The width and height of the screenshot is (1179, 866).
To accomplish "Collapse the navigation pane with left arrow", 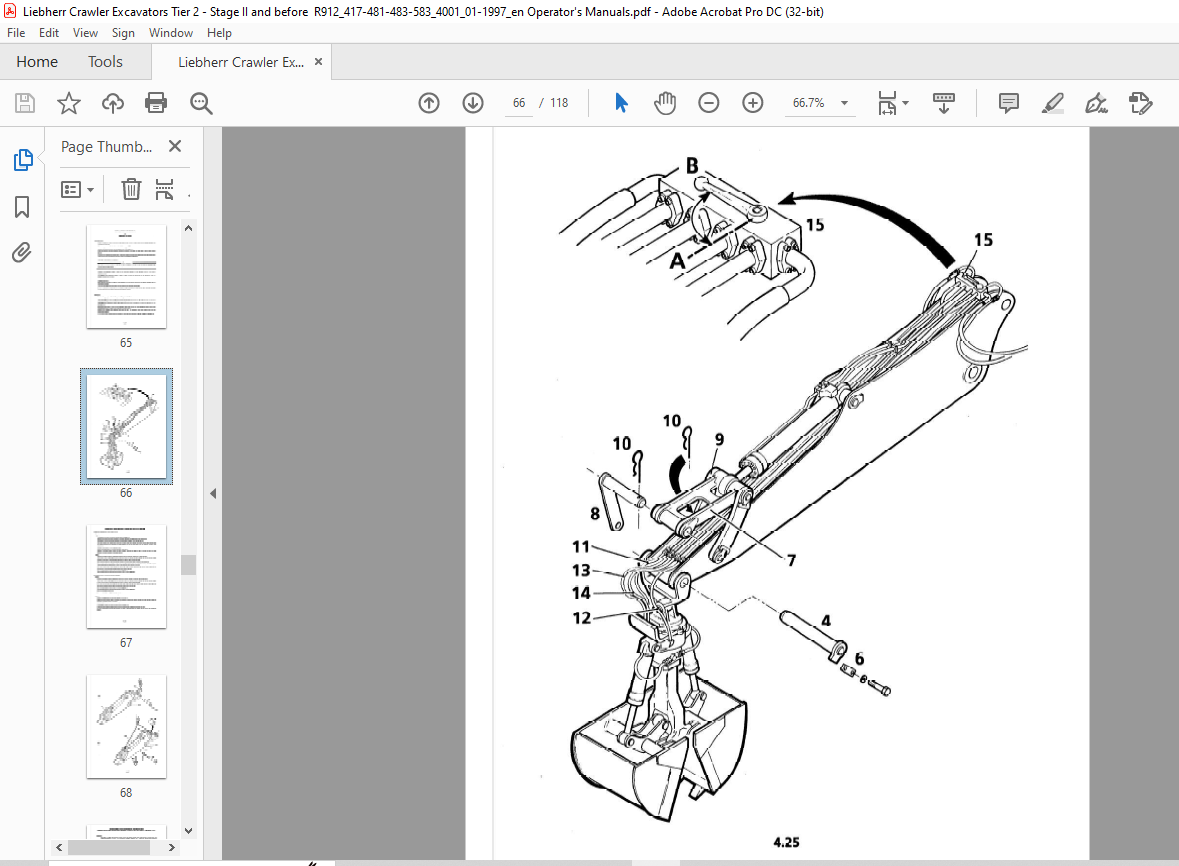I will 213,493.
